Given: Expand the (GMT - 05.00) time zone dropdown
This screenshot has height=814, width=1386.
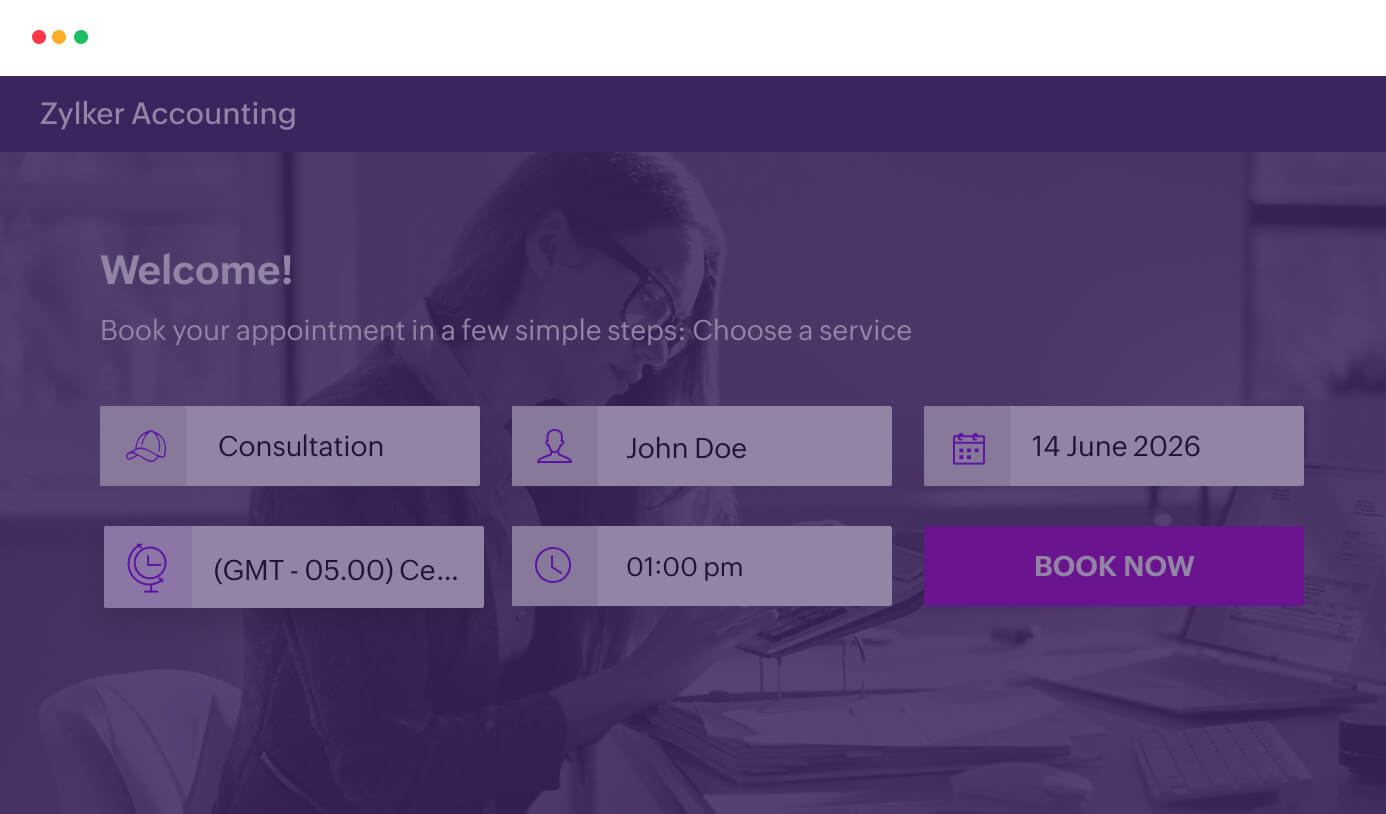Looking at the screenshot, I should click(336, 568).
